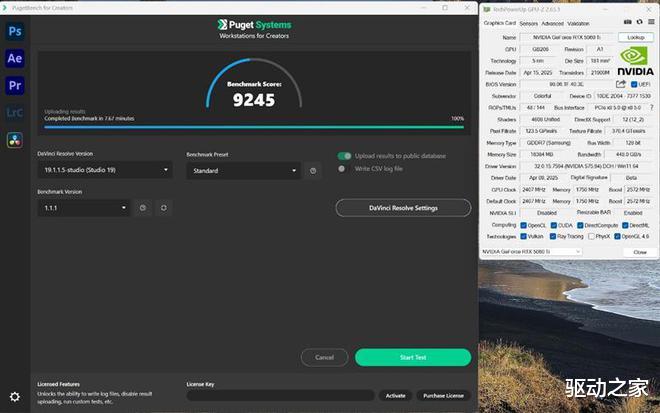This screenshot has width=660, height=413.
Task: Click the License Key input field
Action: (x=280, y=395)
